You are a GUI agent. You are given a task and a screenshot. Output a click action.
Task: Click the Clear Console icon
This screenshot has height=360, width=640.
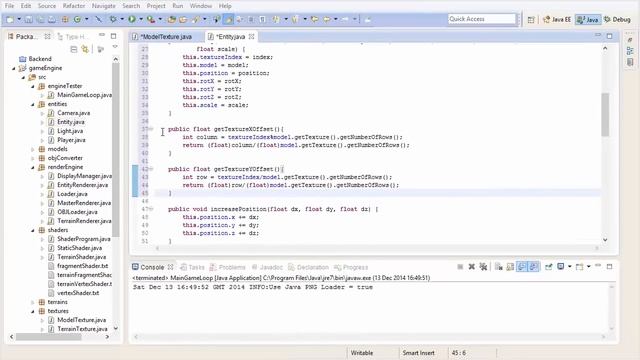498,267
